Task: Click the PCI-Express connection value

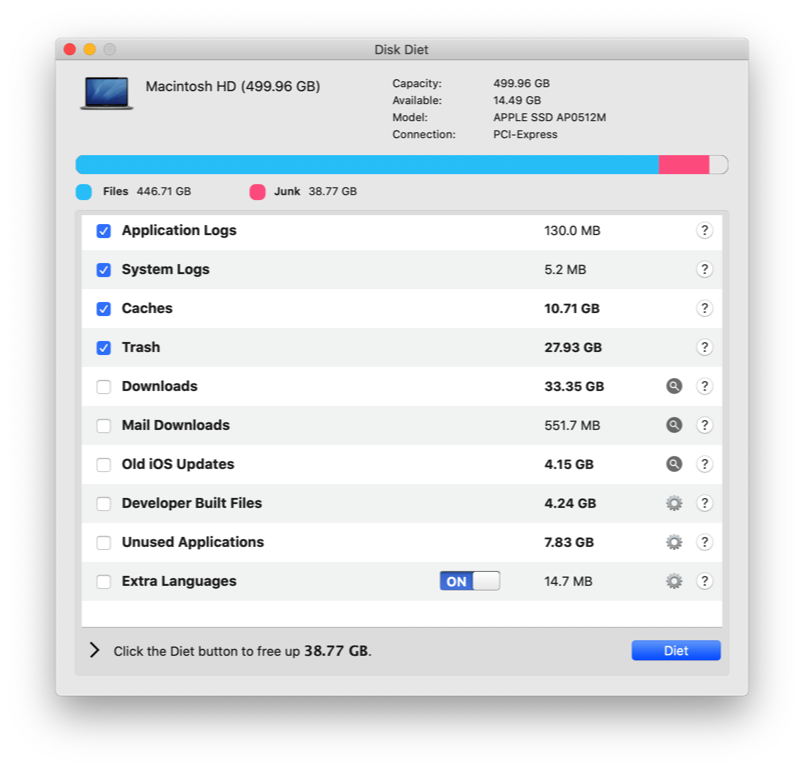Action: point(525,134)
